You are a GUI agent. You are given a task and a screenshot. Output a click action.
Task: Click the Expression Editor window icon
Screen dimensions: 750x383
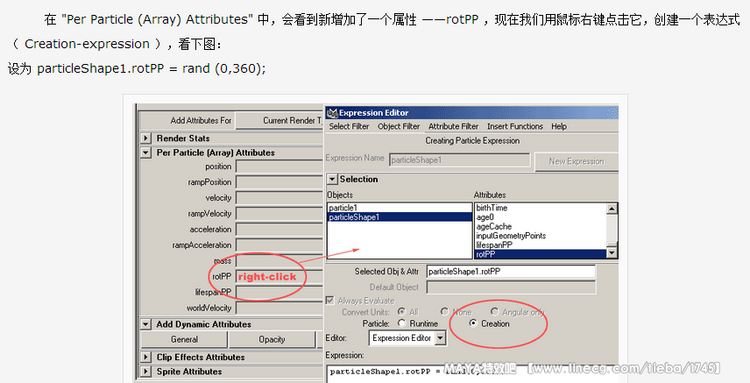click(x=332, y=113)
